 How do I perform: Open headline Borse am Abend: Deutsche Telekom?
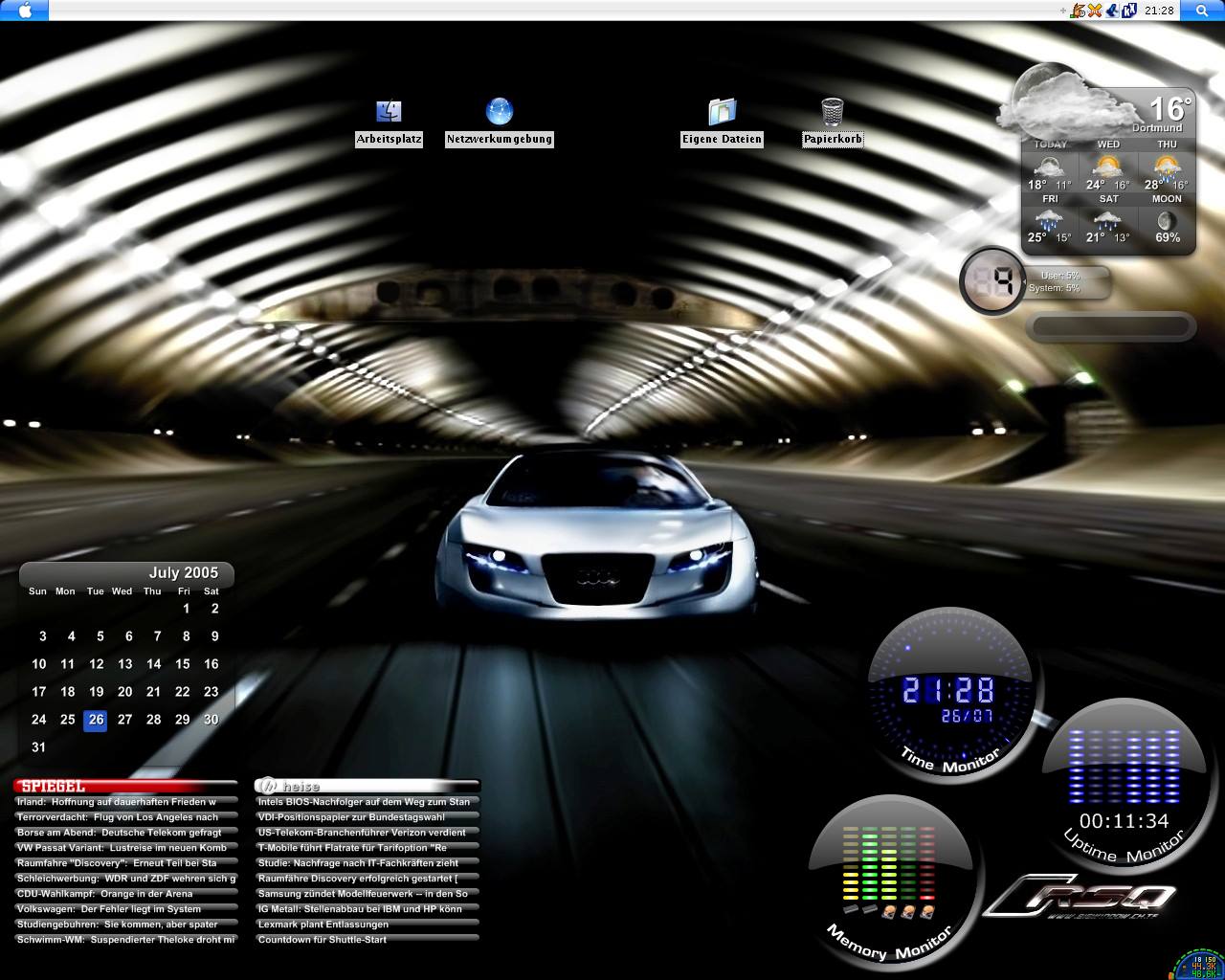[x=125, y=833]
